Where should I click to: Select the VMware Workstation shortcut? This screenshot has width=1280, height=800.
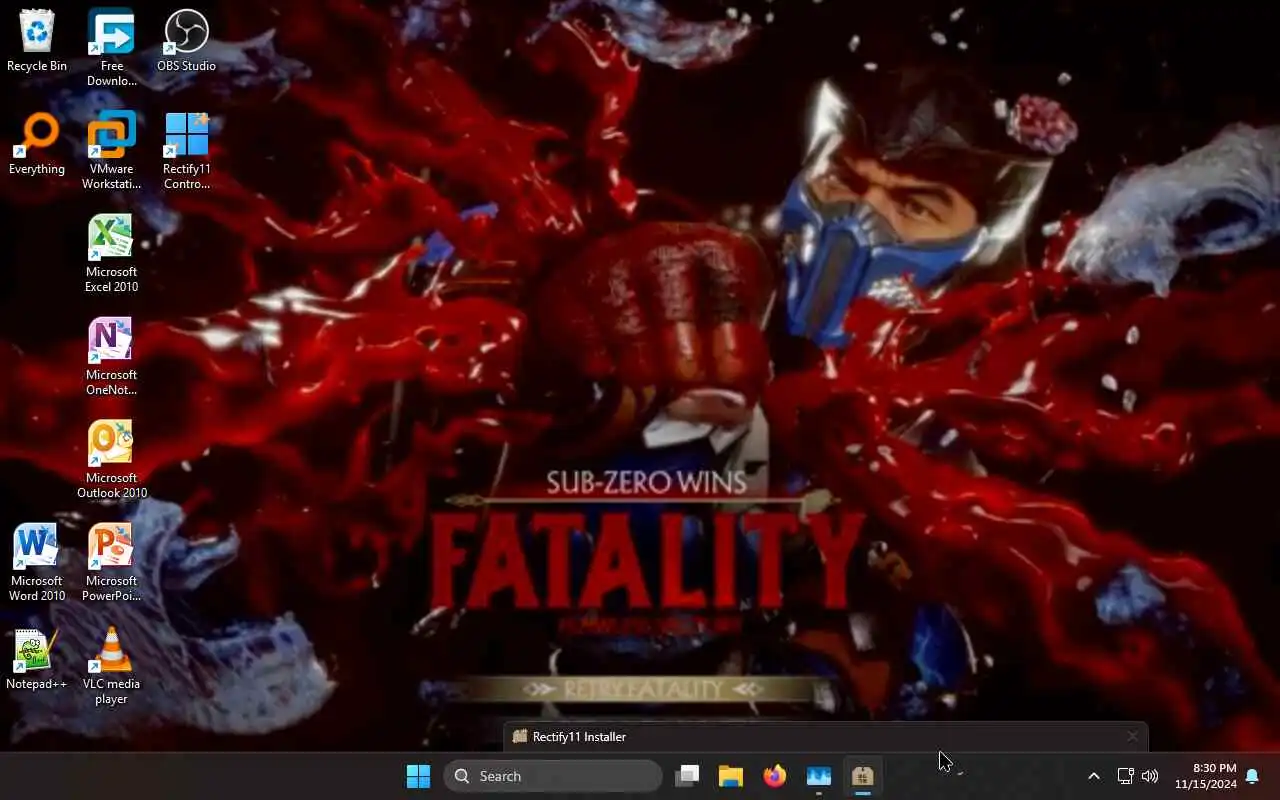[x=111, y=151]
